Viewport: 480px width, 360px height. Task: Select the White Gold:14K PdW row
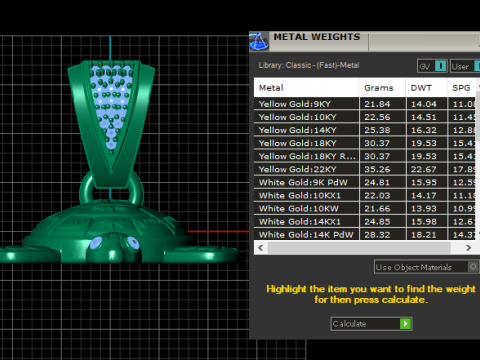(365, 234)
